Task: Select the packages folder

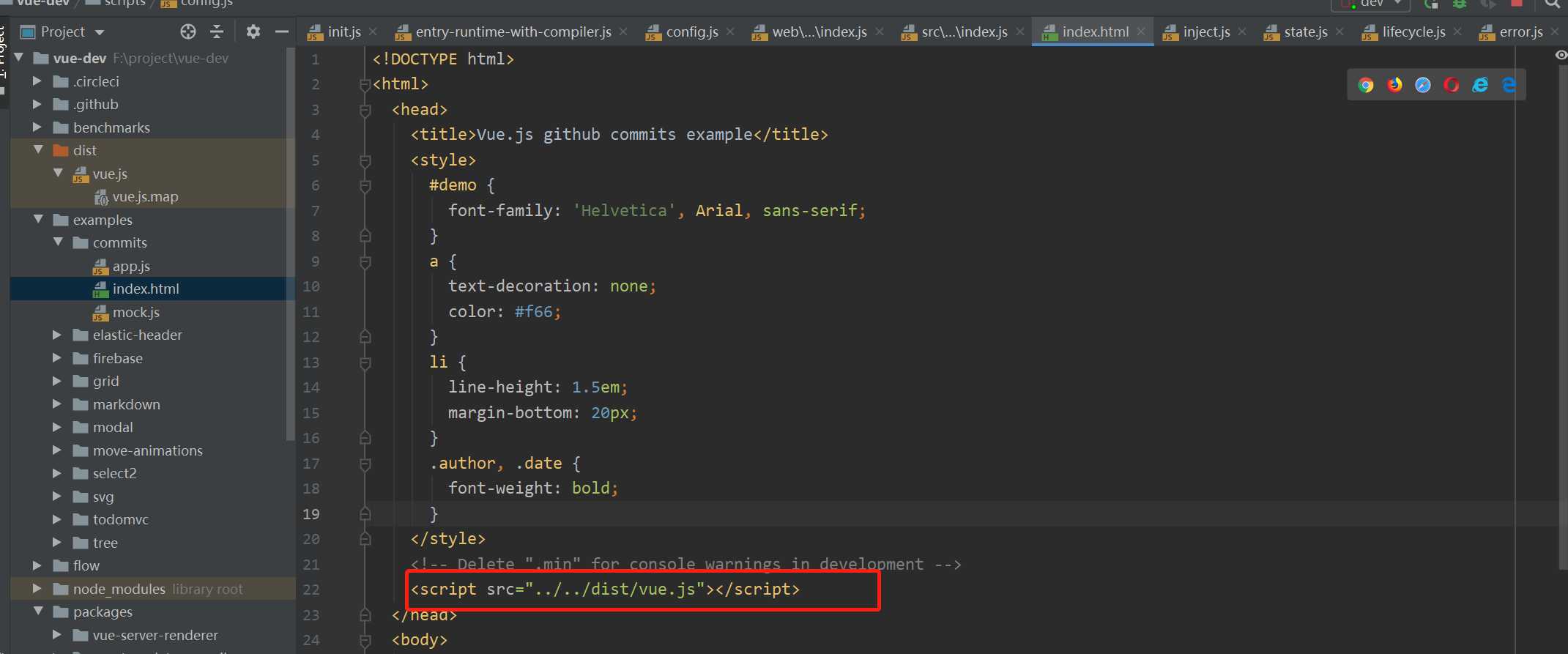Action: pyautogui.click(x=103, y=612)
